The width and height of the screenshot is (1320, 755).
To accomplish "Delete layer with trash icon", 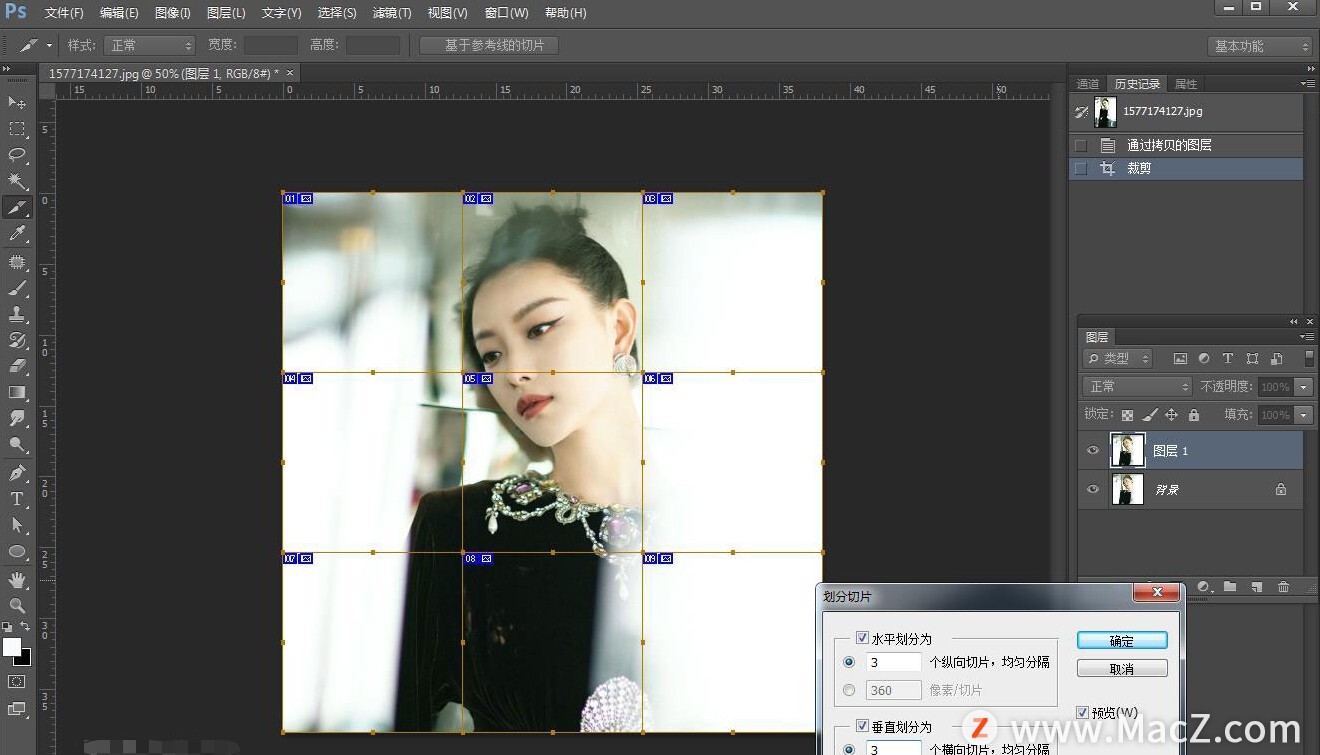I will (1284, 587).
